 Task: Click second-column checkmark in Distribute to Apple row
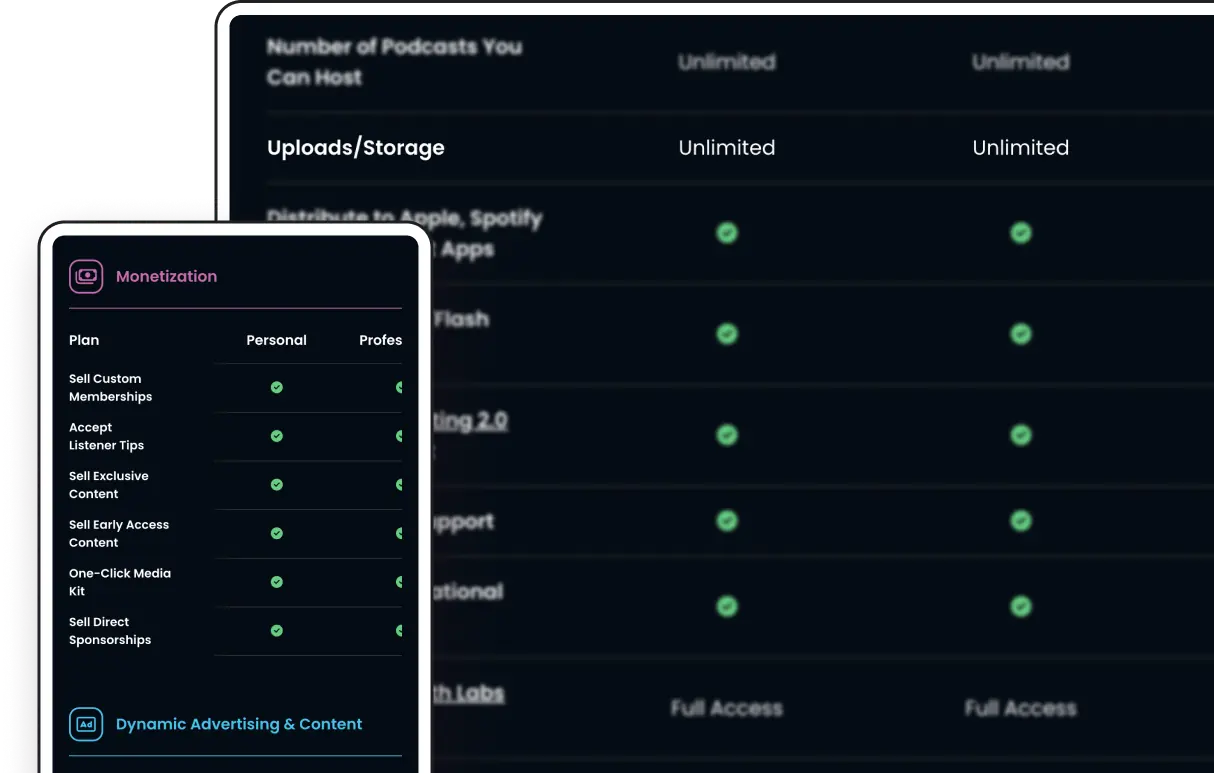[1020, 233]
